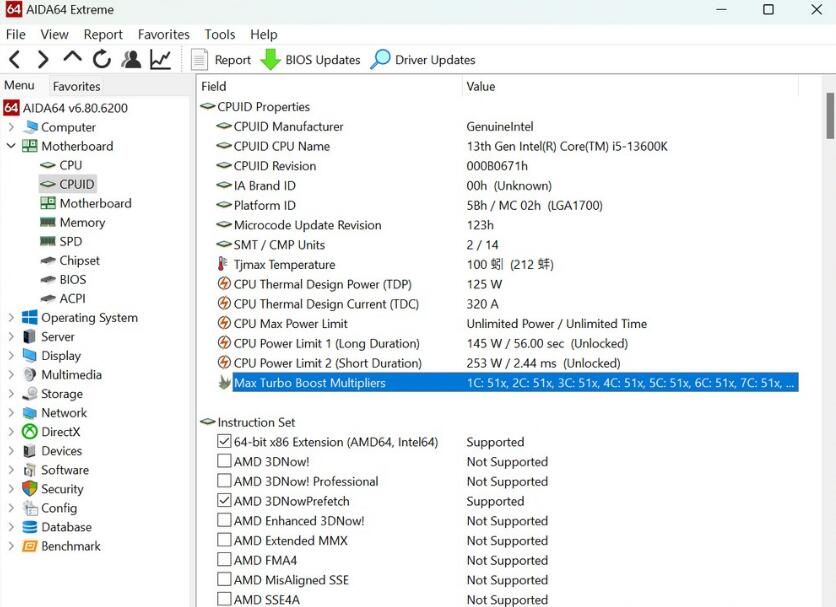Open the Tools menu
This screenshot has height=607, width=836.
click(x=219, y=34)
